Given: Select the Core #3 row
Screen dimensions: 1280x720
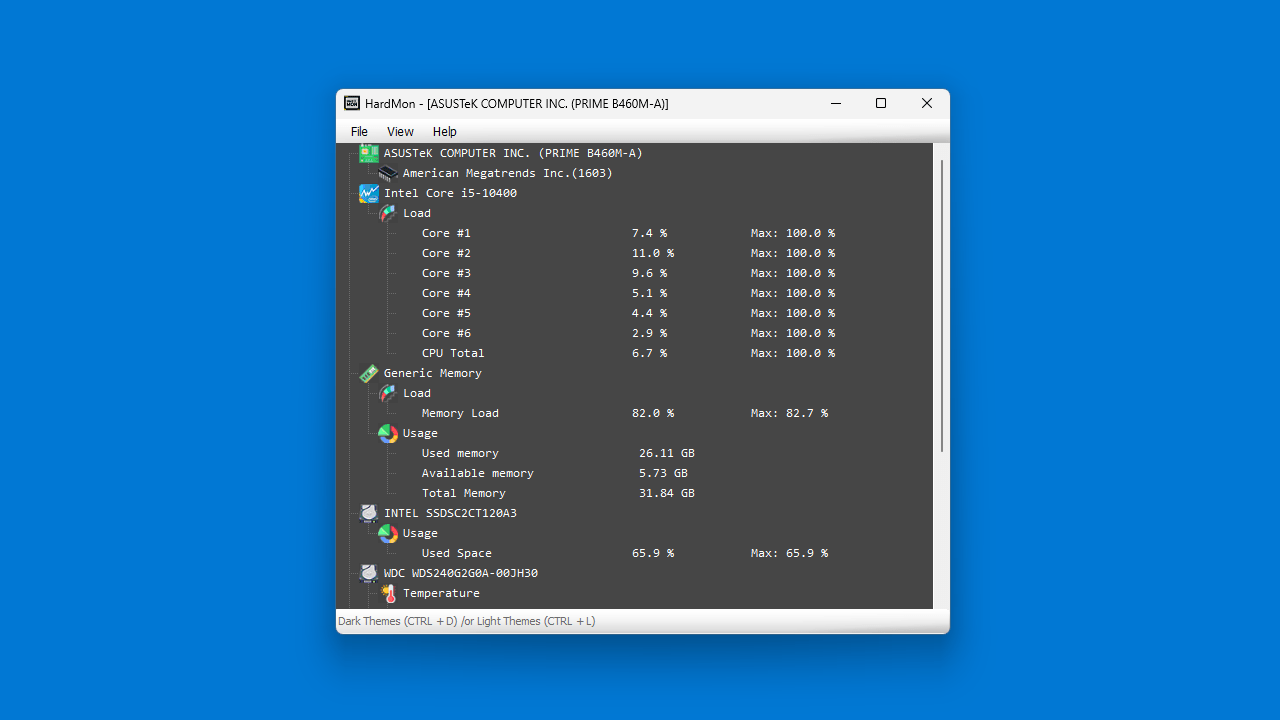Looking at the screenshot, I should (628, 273).
